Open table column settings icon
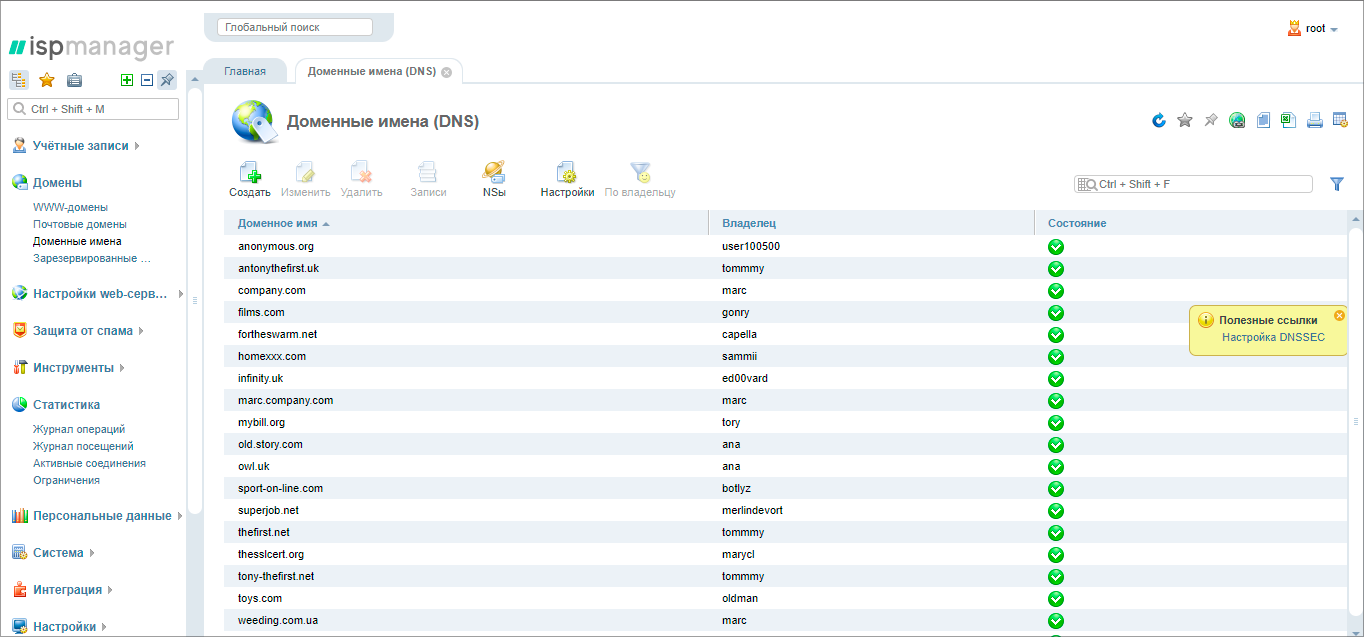This screenshot has height=637, width=1364. (1341, 121)
